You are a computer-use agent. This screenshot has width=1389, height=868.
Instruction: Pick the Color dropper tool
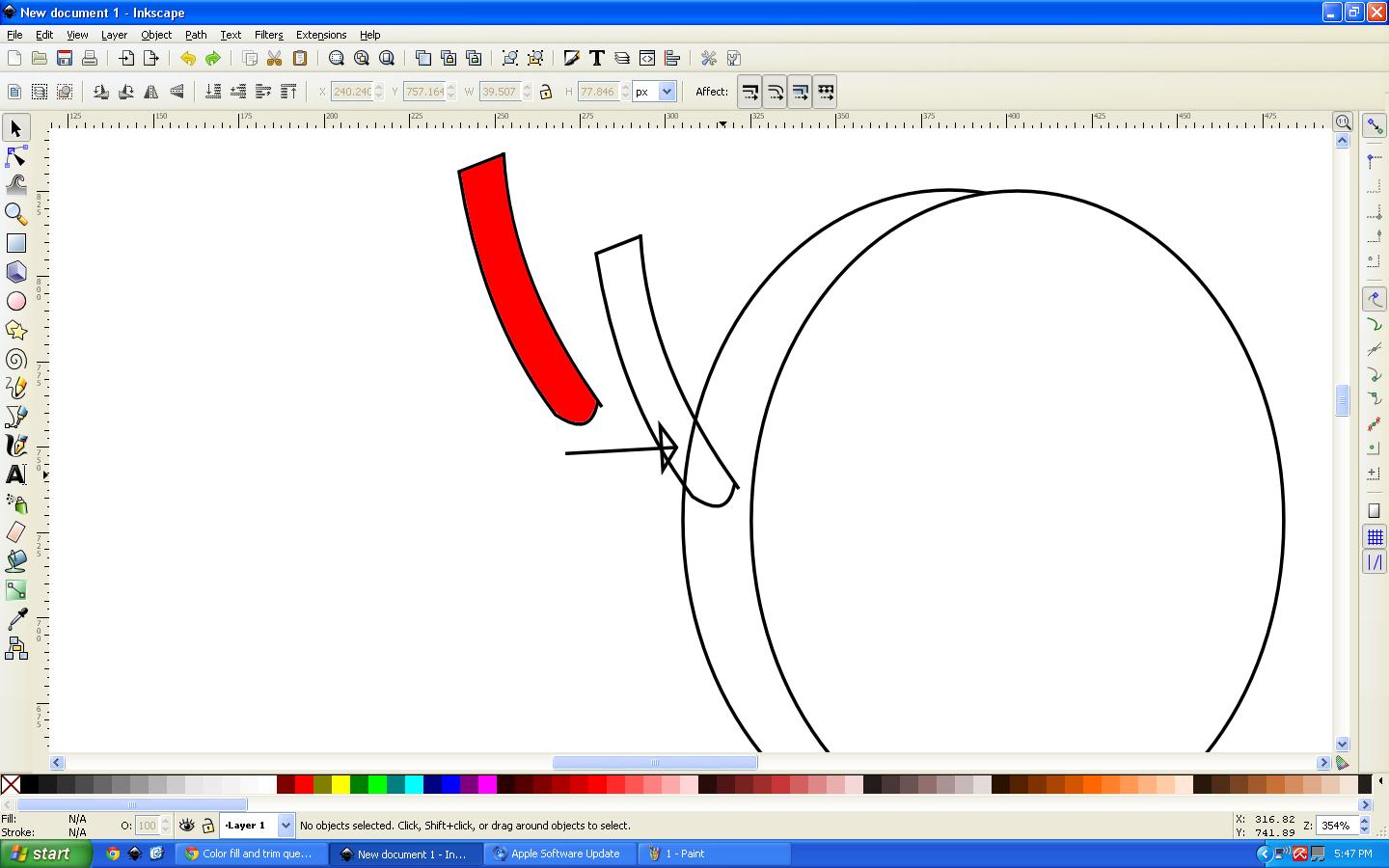(16, 619)
